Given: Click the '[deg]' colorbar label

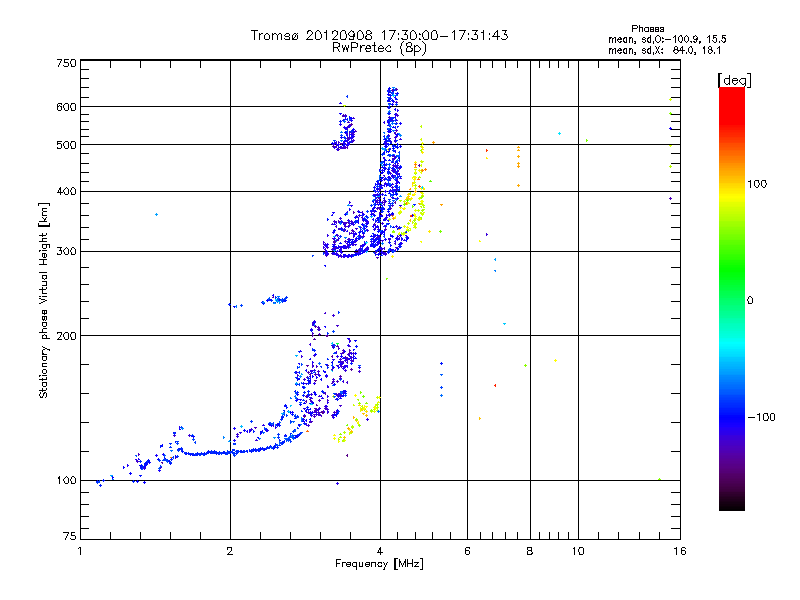Looking at the screenshot, I should tap(734, 81).
